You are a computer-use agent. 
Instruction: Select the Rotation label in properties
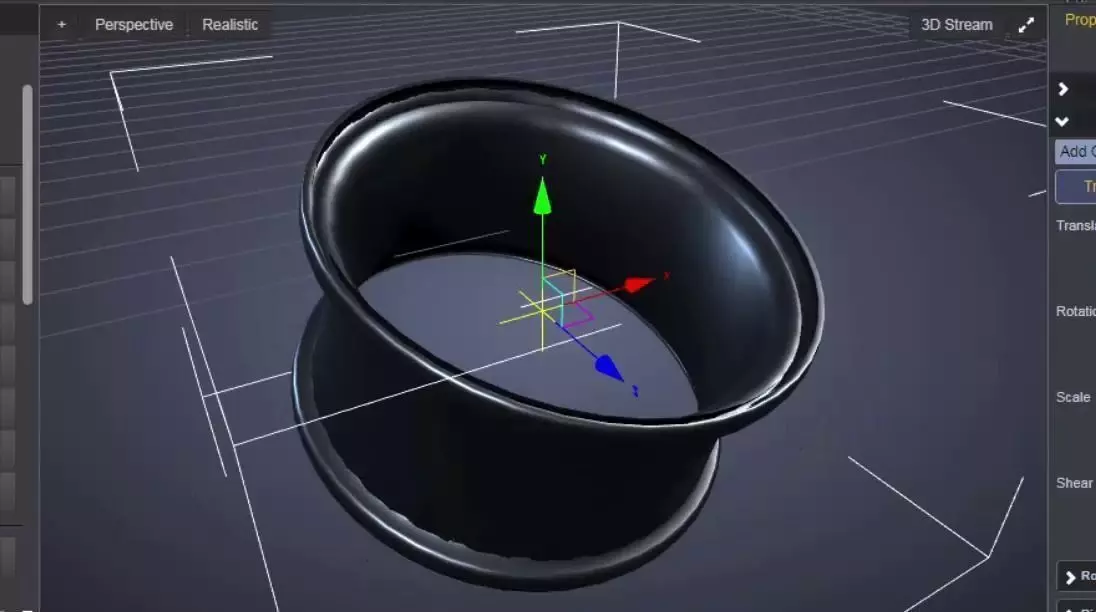coord(1076,312)
